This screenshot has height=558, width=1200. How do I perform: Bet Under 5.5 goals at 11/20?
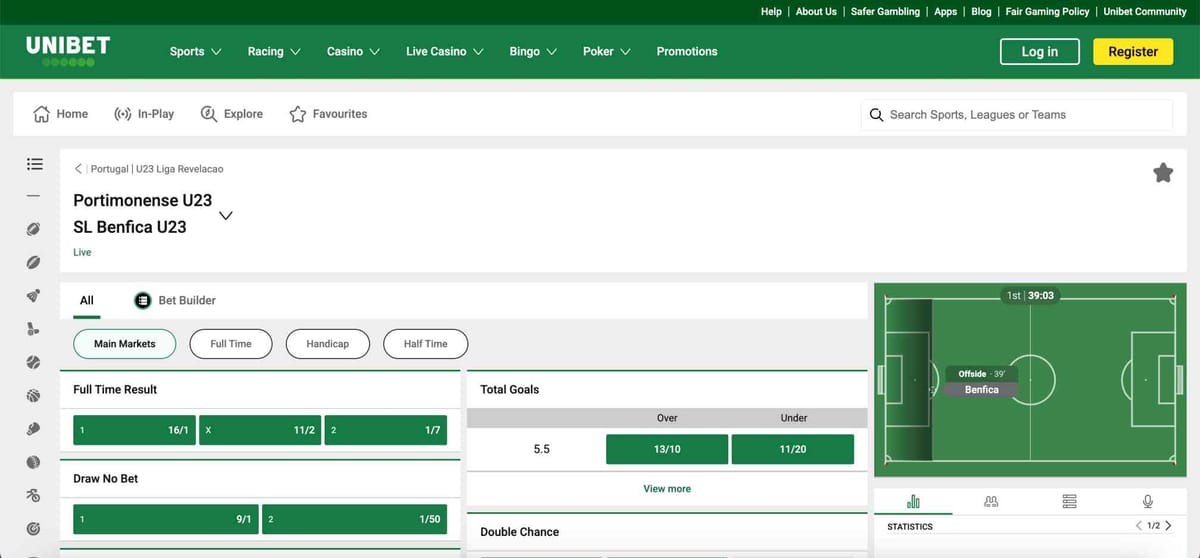click(x=793, y=449)
